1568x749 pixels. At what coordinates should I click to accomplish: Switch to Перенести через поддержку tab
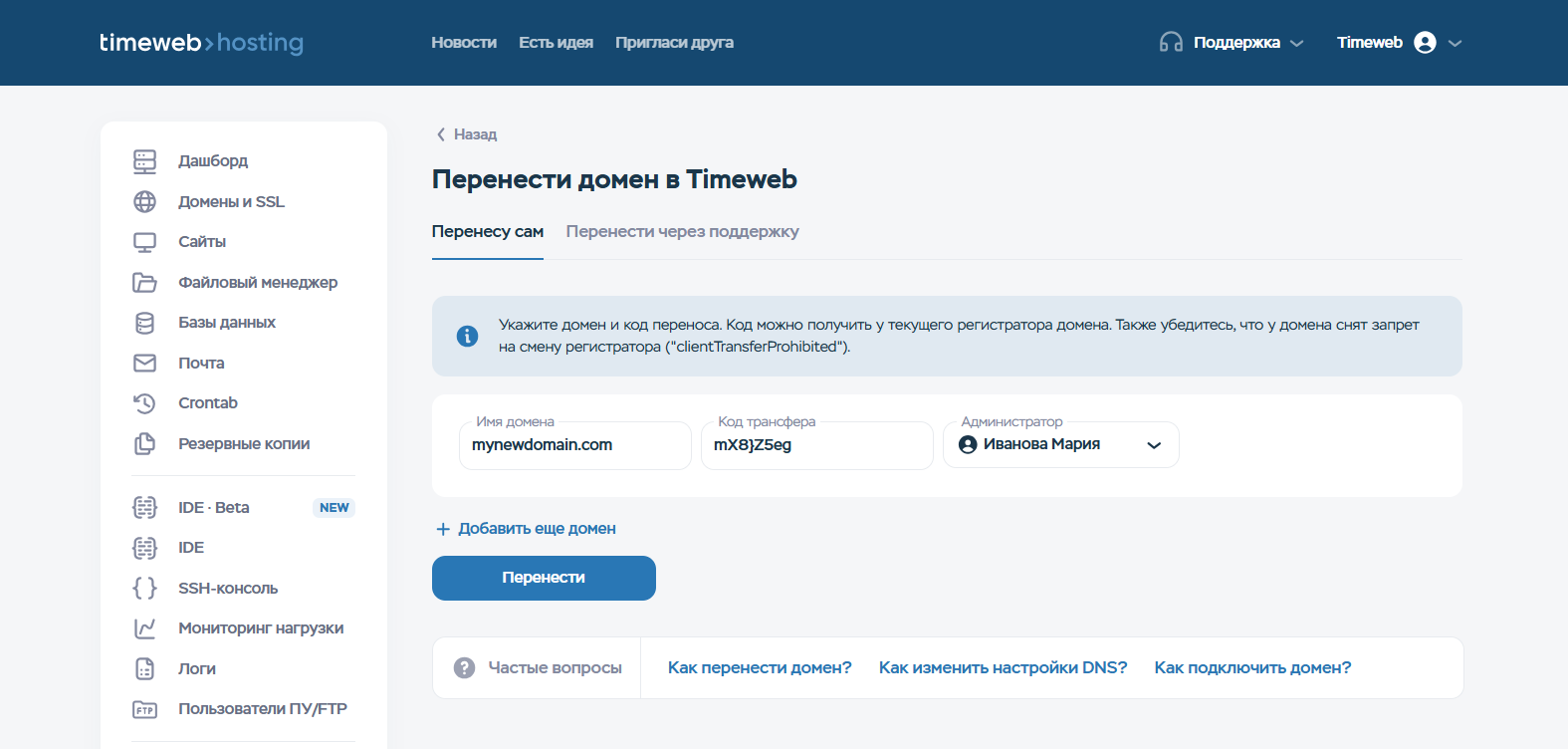tap(683, 232)
